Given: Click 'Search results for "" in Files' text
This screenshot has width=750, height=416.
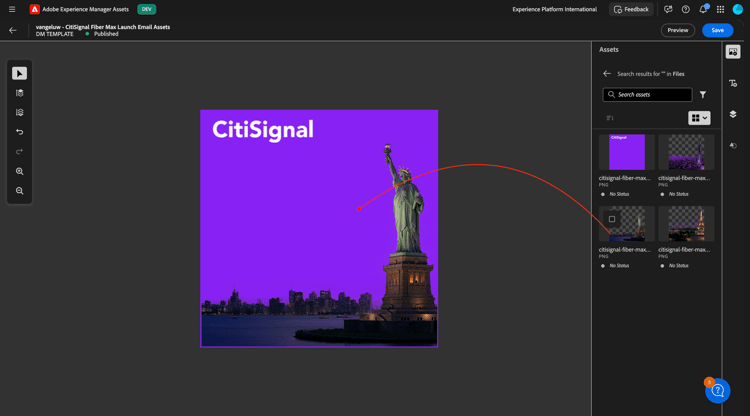Looking at the screenshot, I should pos(651,74).
